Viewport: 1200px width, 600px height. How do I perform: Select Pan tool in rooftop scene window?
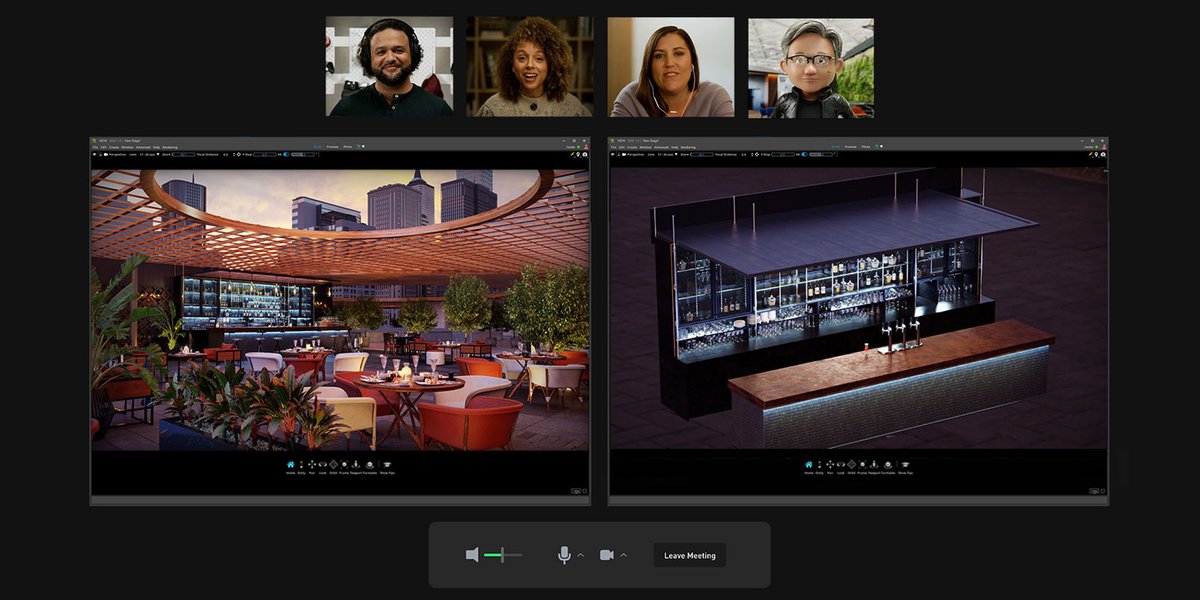pyautogui.click(x=312, y=466)
